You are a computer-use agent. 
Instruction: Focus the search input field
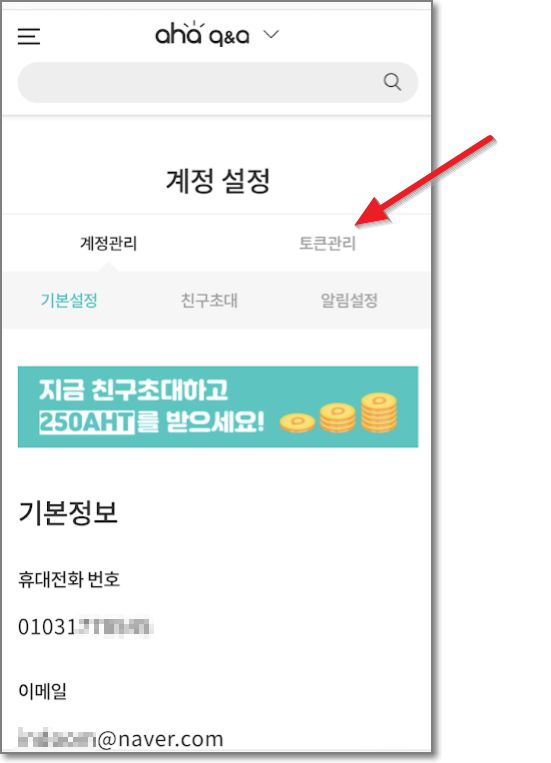[218, 82]
